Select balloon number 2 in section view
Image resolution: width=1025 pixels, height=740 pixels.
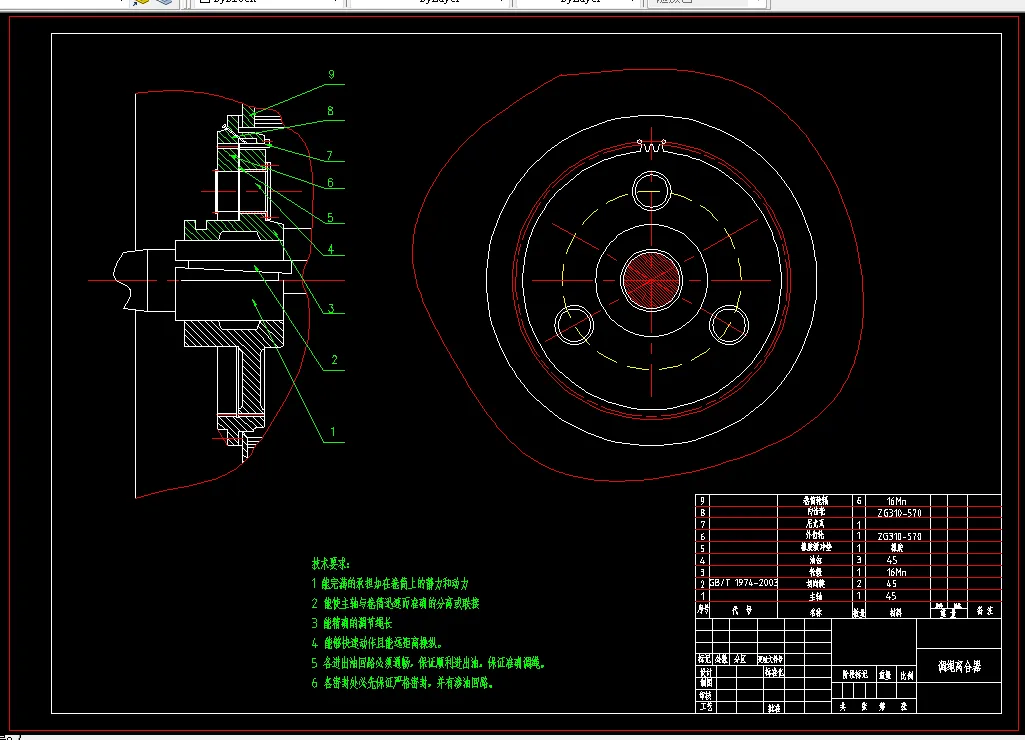click(334, 360)
